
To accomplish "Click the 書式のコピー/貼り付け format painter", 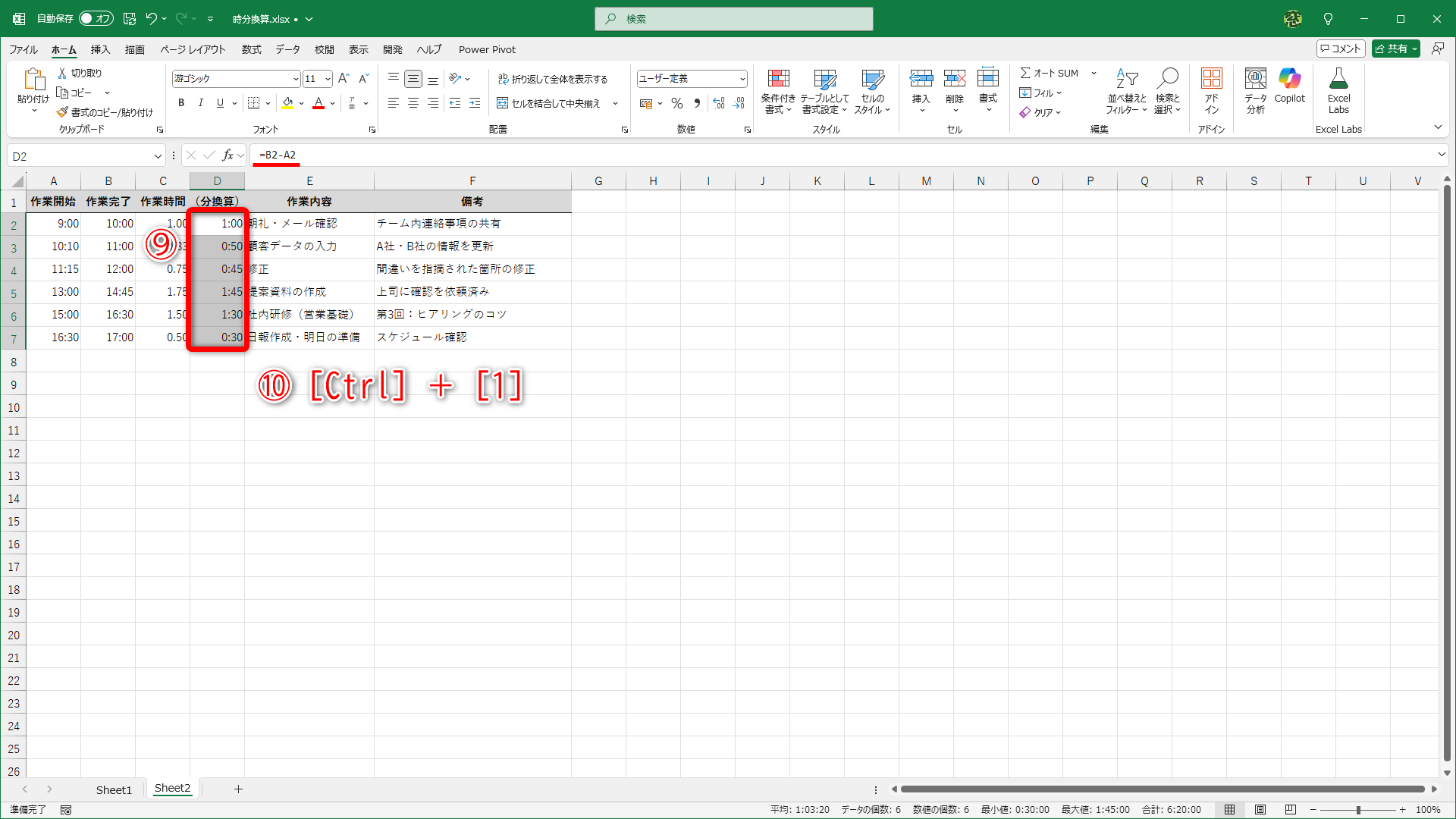I will 106,111.
